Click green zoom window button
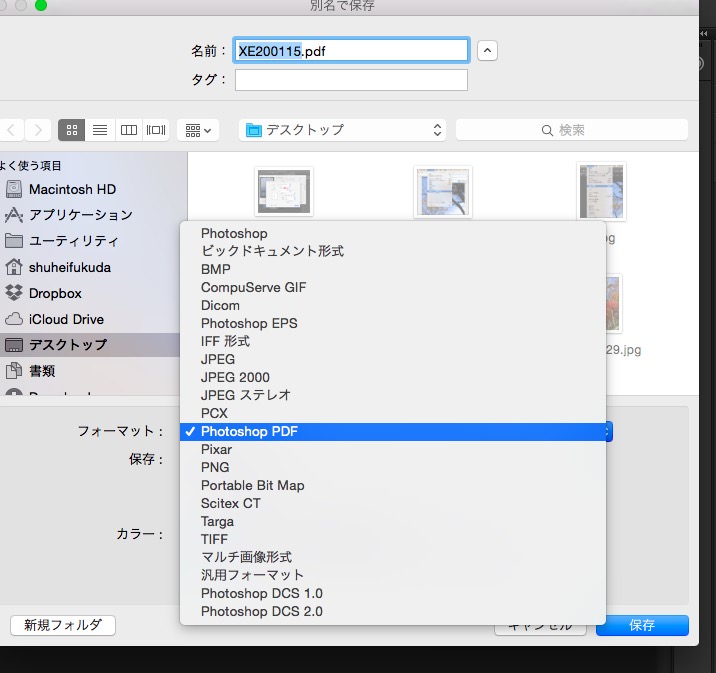This screenshot has height=673, width=716. [x=41, y=5]
